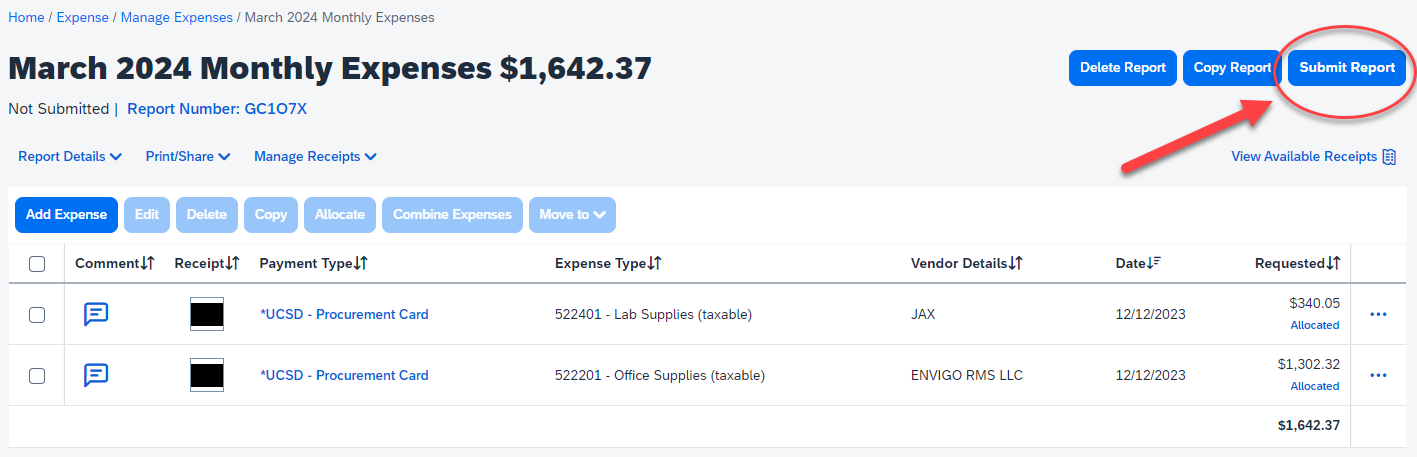Sort by Receipt column arrows
The height and width of the screenshot is (457, 1417).
(x=232, y=263)
